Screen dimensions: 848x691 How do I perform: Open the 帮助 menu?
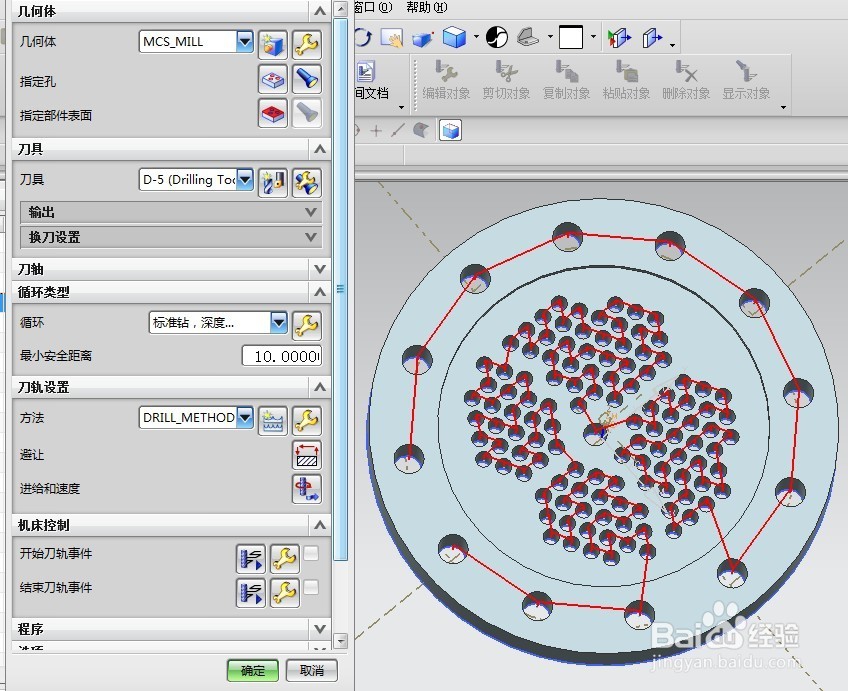[x=427, y=7]
